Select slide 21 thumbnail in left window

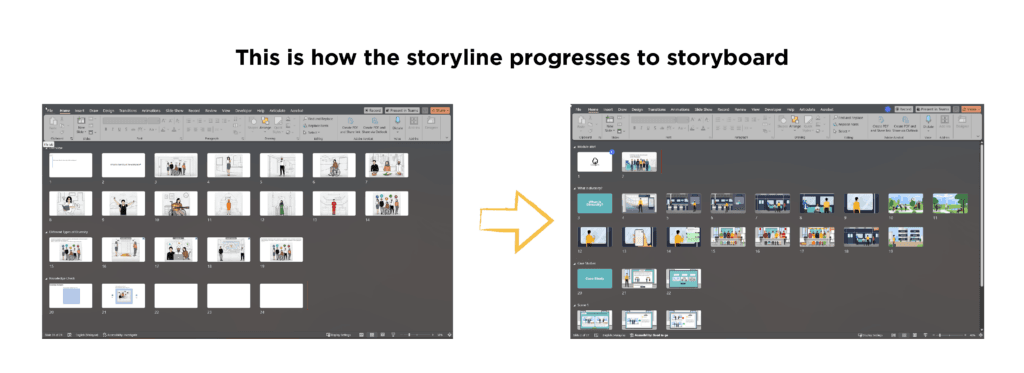coord(123,295)
